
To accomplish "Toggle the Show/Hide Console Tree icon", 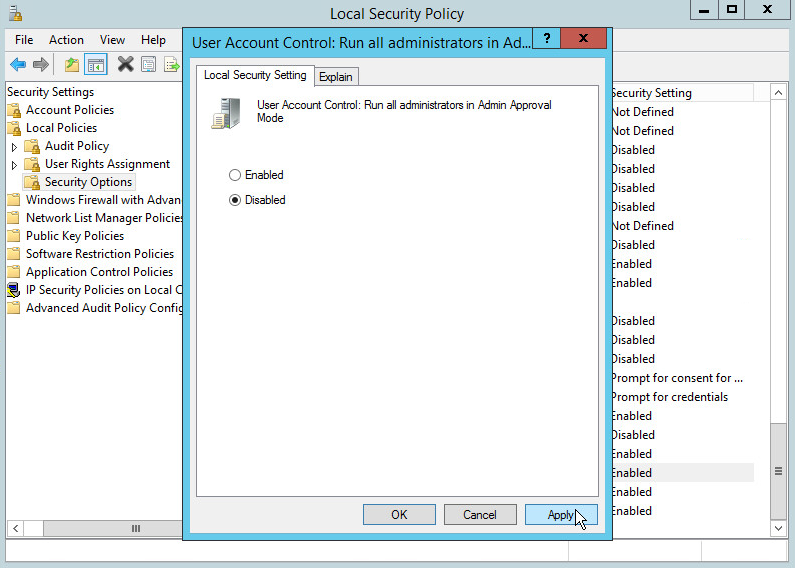I will (96, 65).
